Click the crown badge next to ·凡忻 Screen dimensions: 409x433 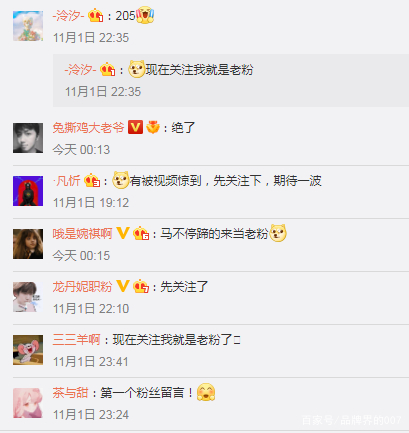coord(92,180)
